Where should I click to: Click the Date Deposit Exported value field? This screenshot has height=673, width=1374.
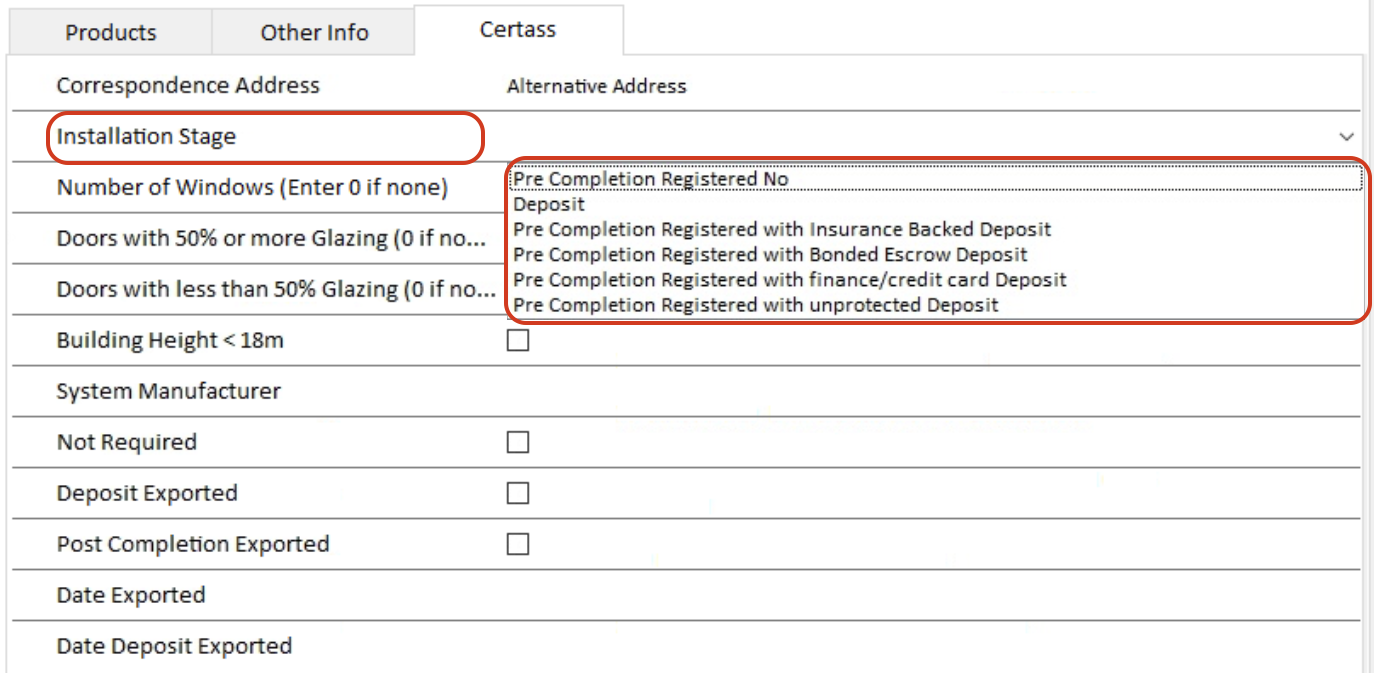click(x=930, y=646)
